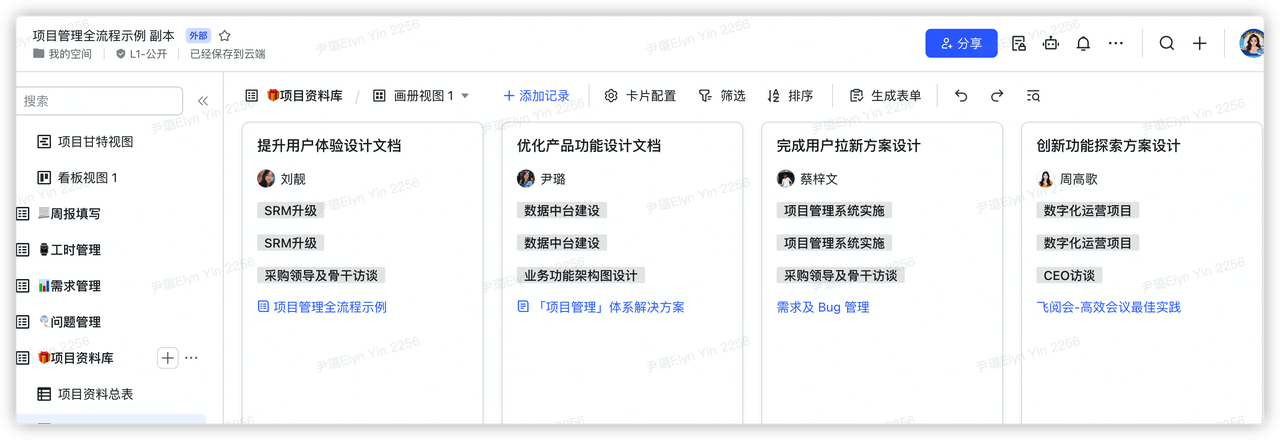Open 项目甘特视图 in sidebar
This screenshot has height=440, width=1280.
click(95, 142)
